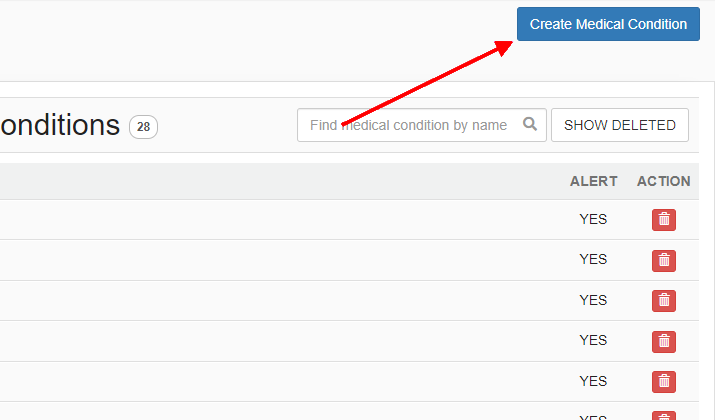Select the YES alert value in the first row
715x420 pixels.
click(x=593, y=219)
